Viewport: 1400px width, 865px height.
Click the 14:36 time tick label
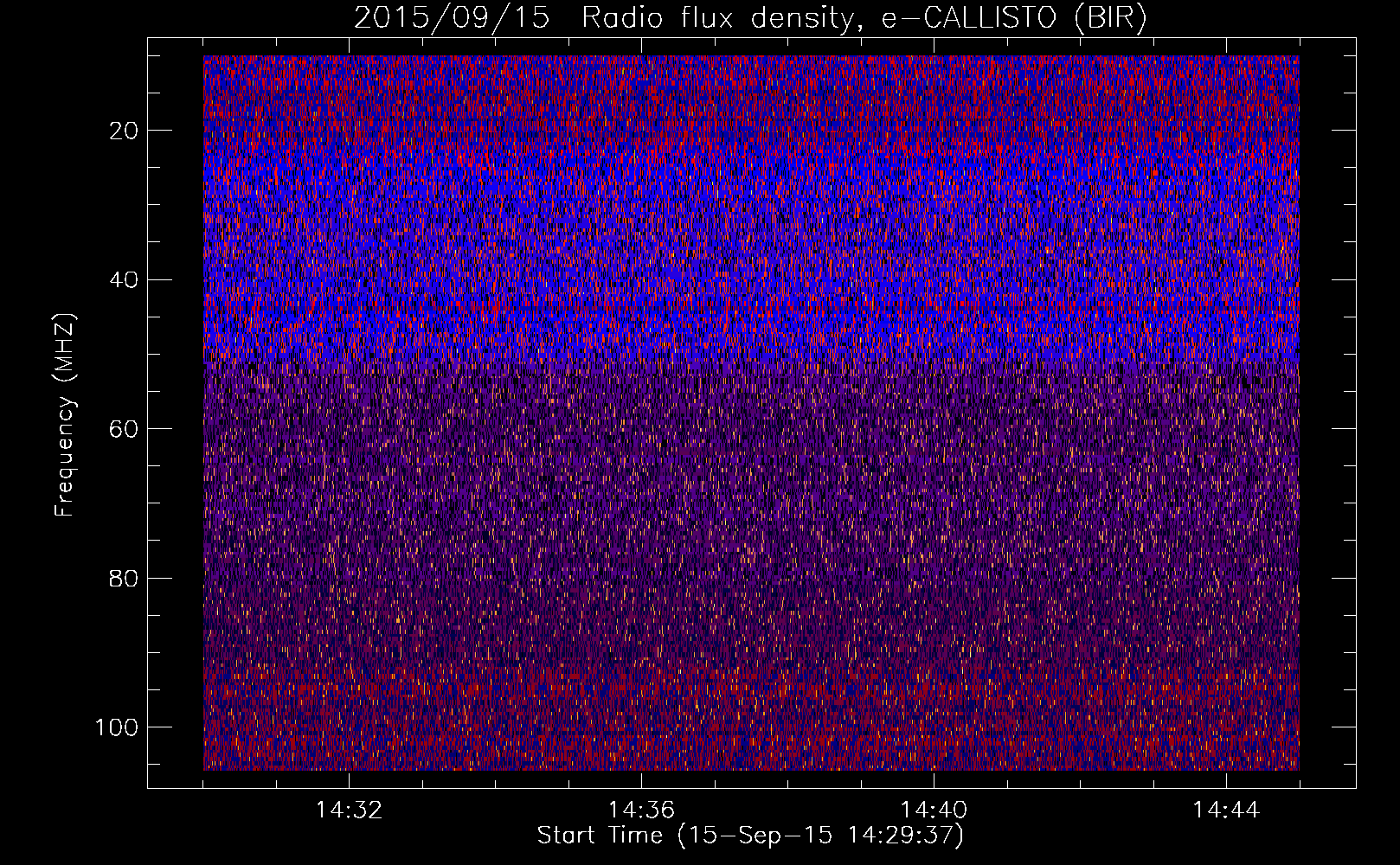tap(641, 811)
